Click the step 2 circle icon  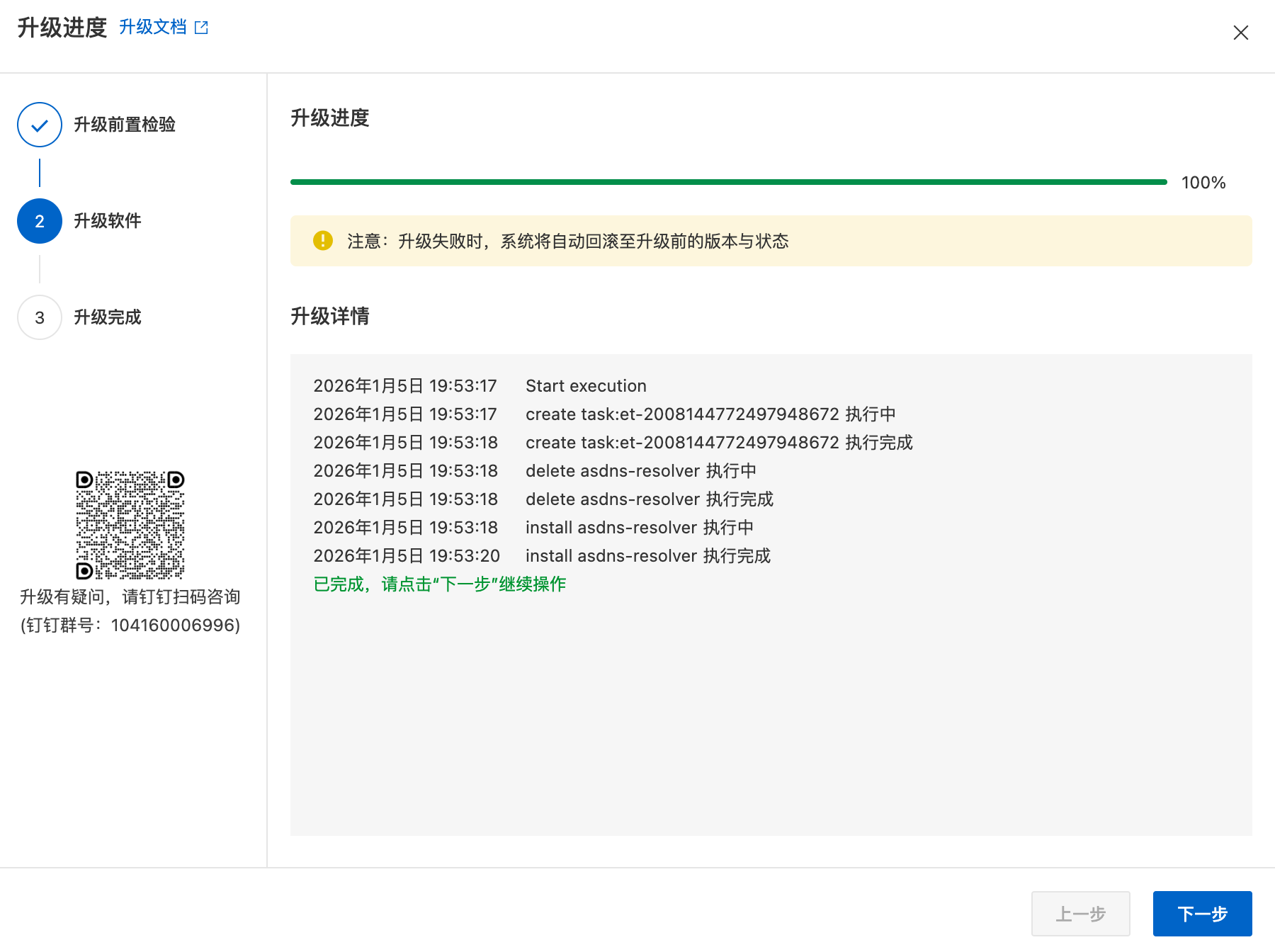pyautogui.click(x=40, y=221)
